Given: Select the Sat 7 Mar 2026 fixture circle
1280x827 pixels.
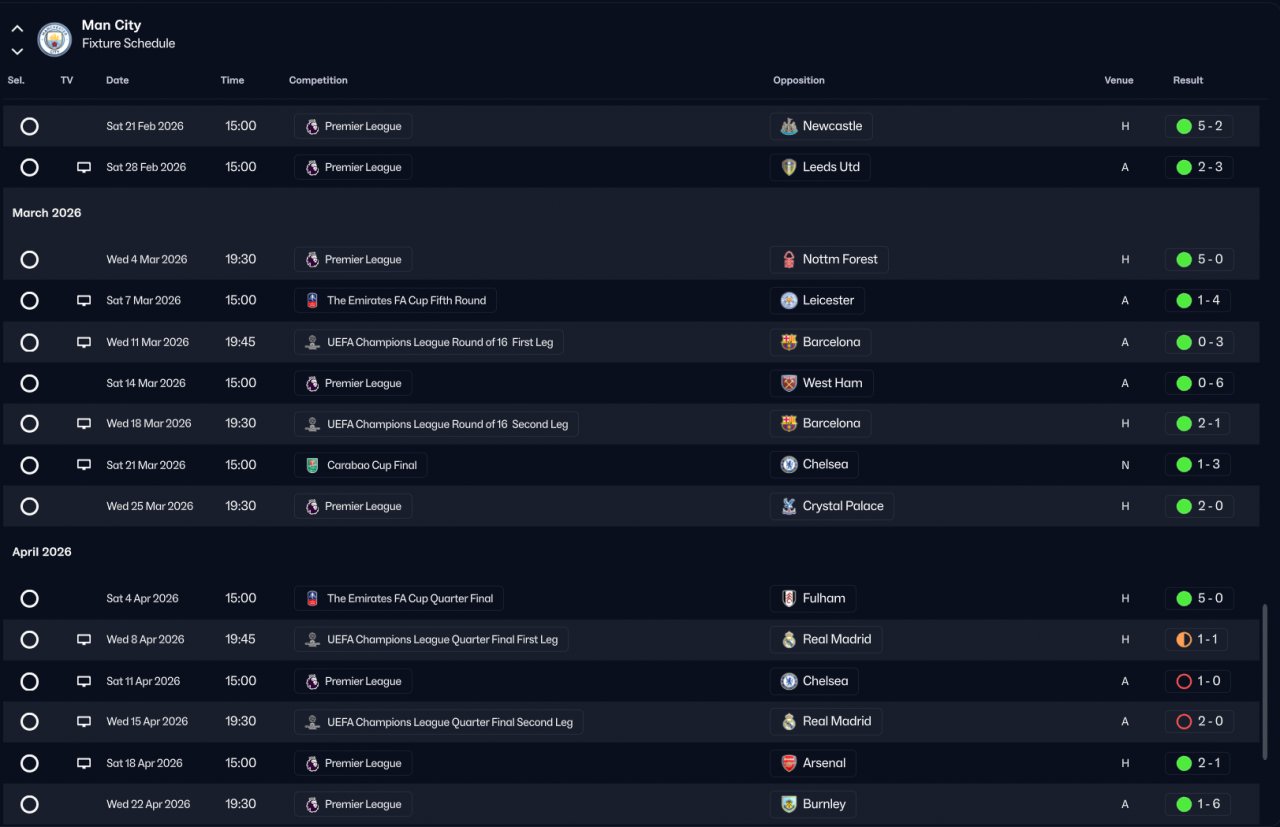Looking at the screenshot, I should (x=30, y=300).
